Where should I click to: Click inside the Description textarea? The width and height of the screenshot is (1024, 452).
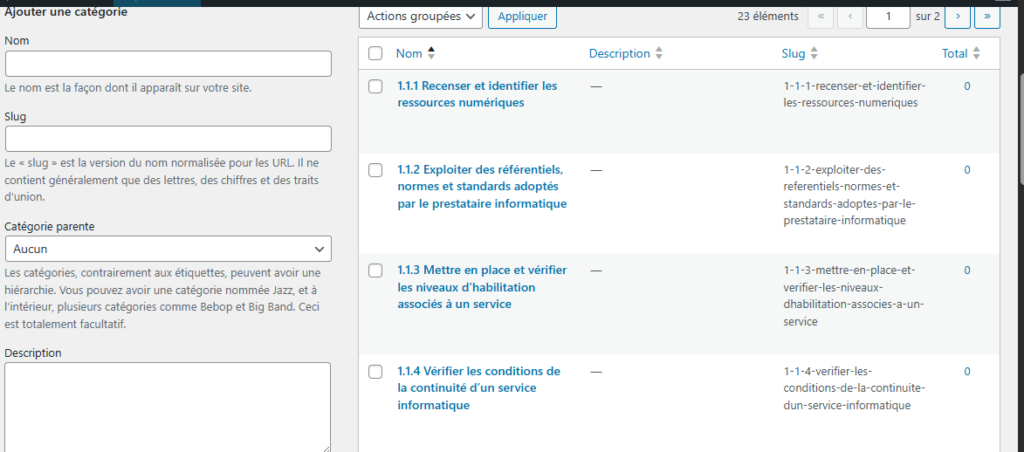pyautogui.click(x=168, y=405)
